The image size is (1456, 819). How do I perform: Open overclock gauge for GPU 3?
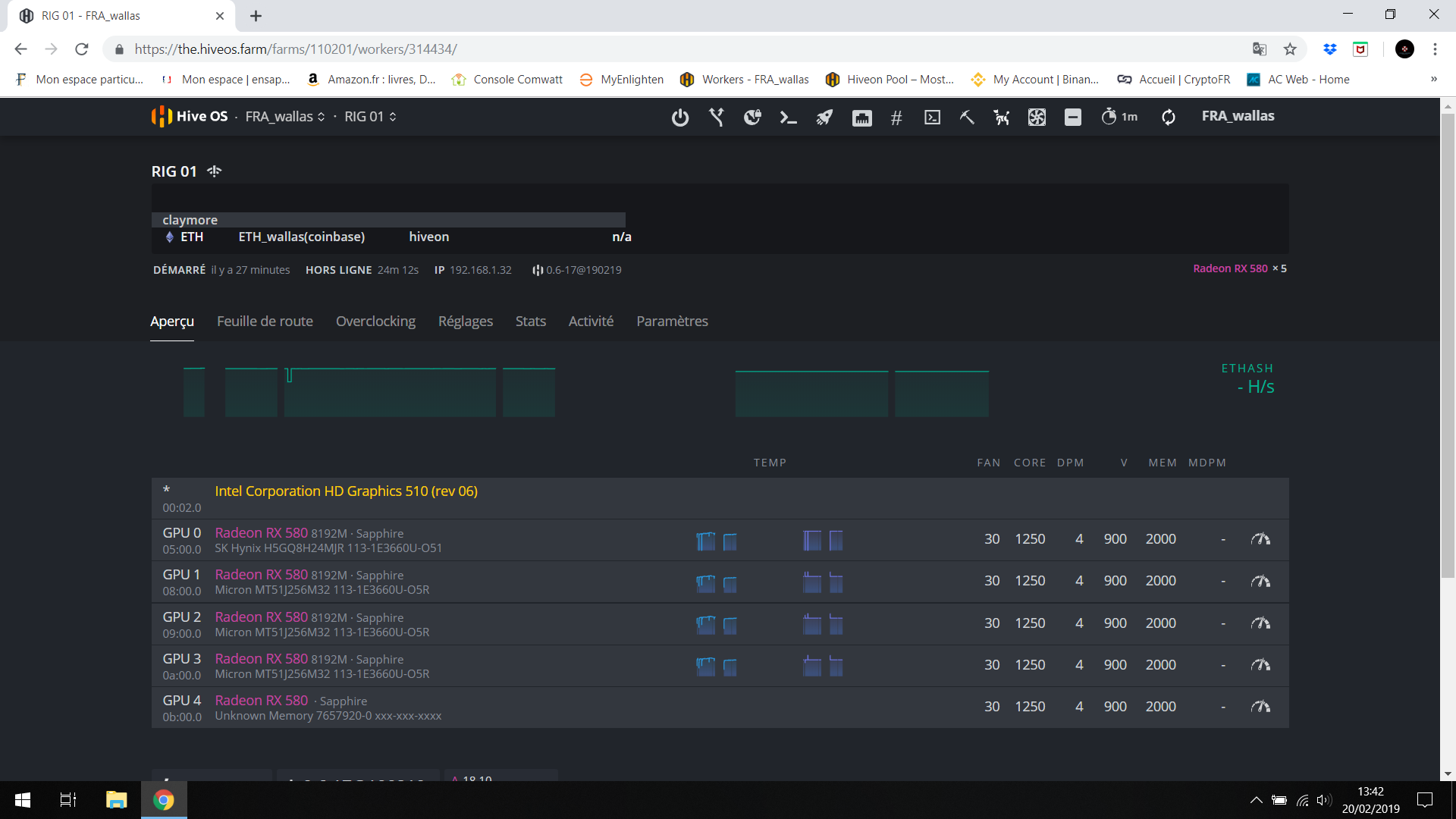(x=1260, y=665)
